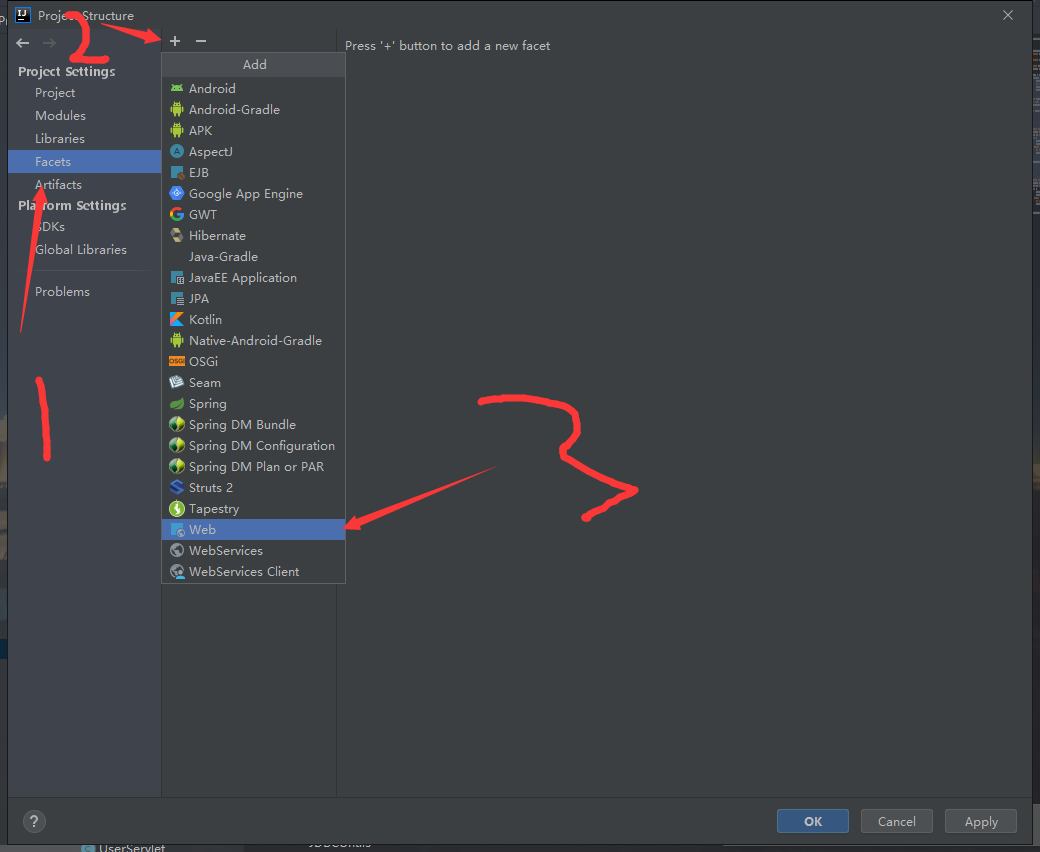The height and width of the screenshot is (852, 1040).
Task: Click the WebServices globe icon
Action: [x=176, y=550]
